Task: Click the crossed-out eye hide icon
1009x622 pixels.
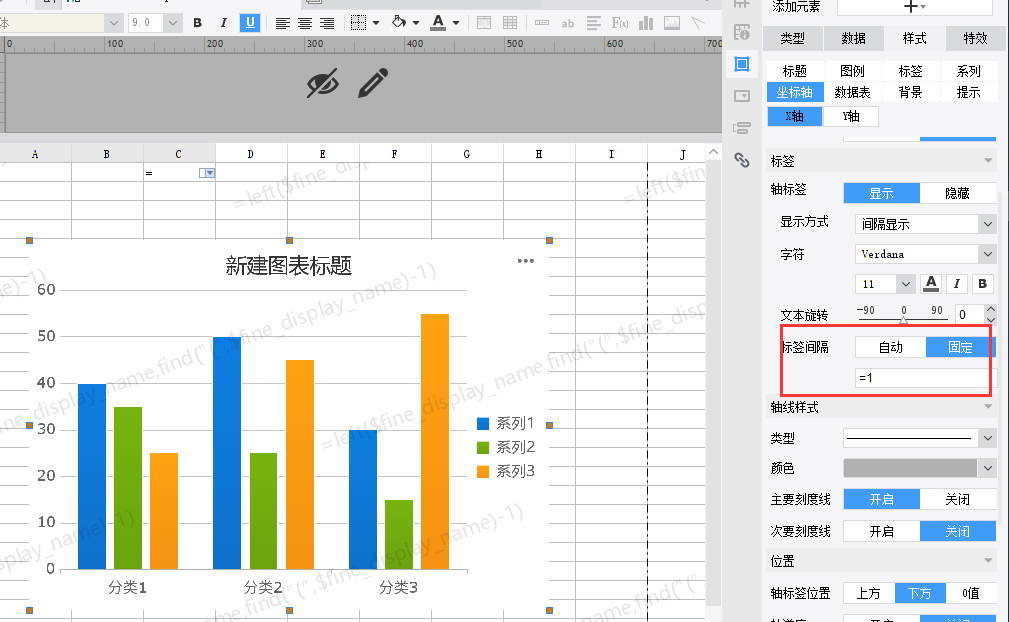Action: (322, 83)
